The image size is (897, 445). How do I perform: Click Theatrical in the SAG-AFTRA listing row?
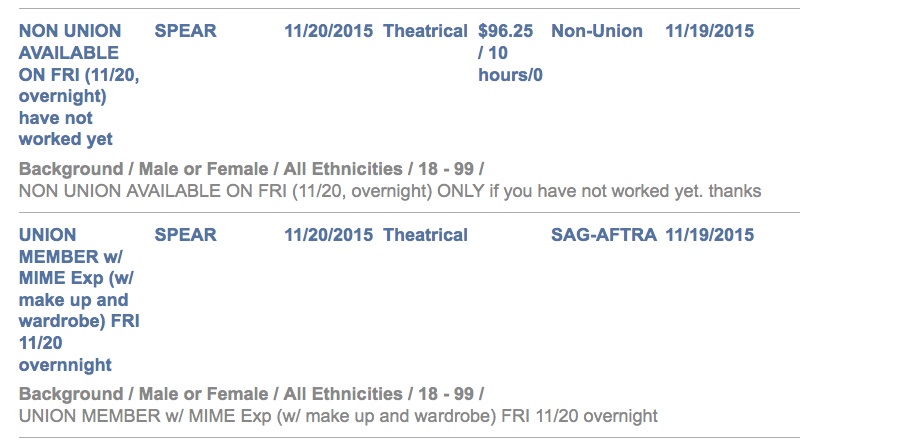click(x=425, y=235)
